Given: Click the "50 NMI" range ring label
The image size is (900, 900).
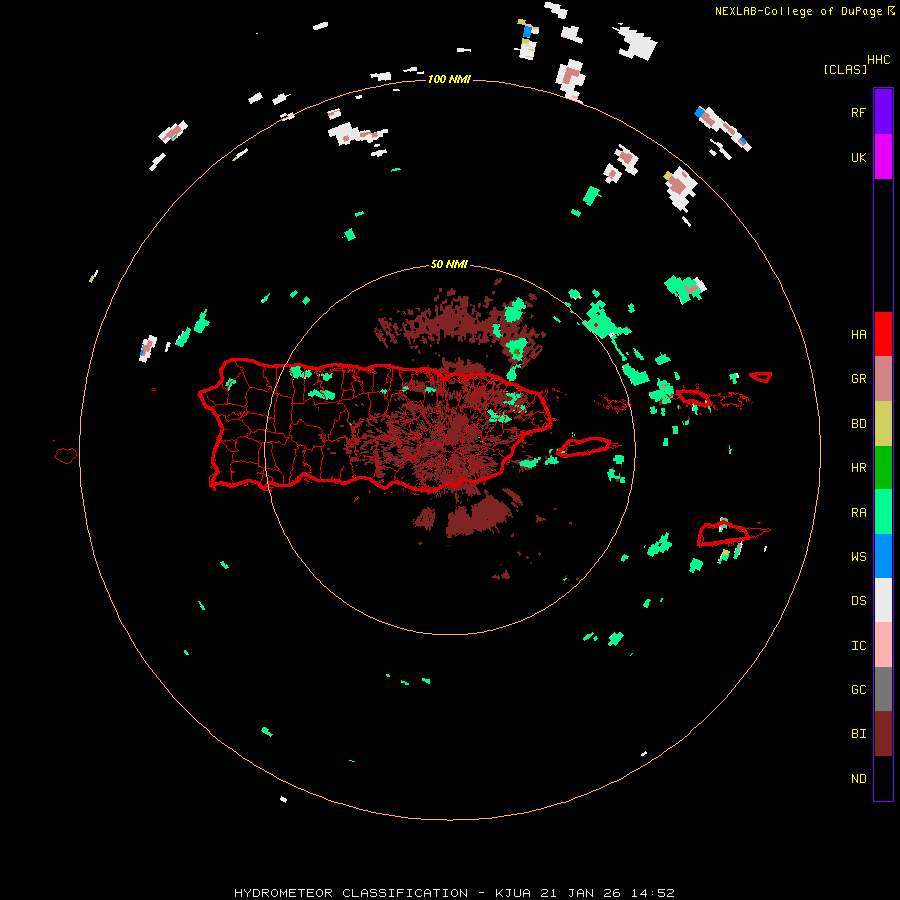Looking at the screenshot, I should coord(449,265).
